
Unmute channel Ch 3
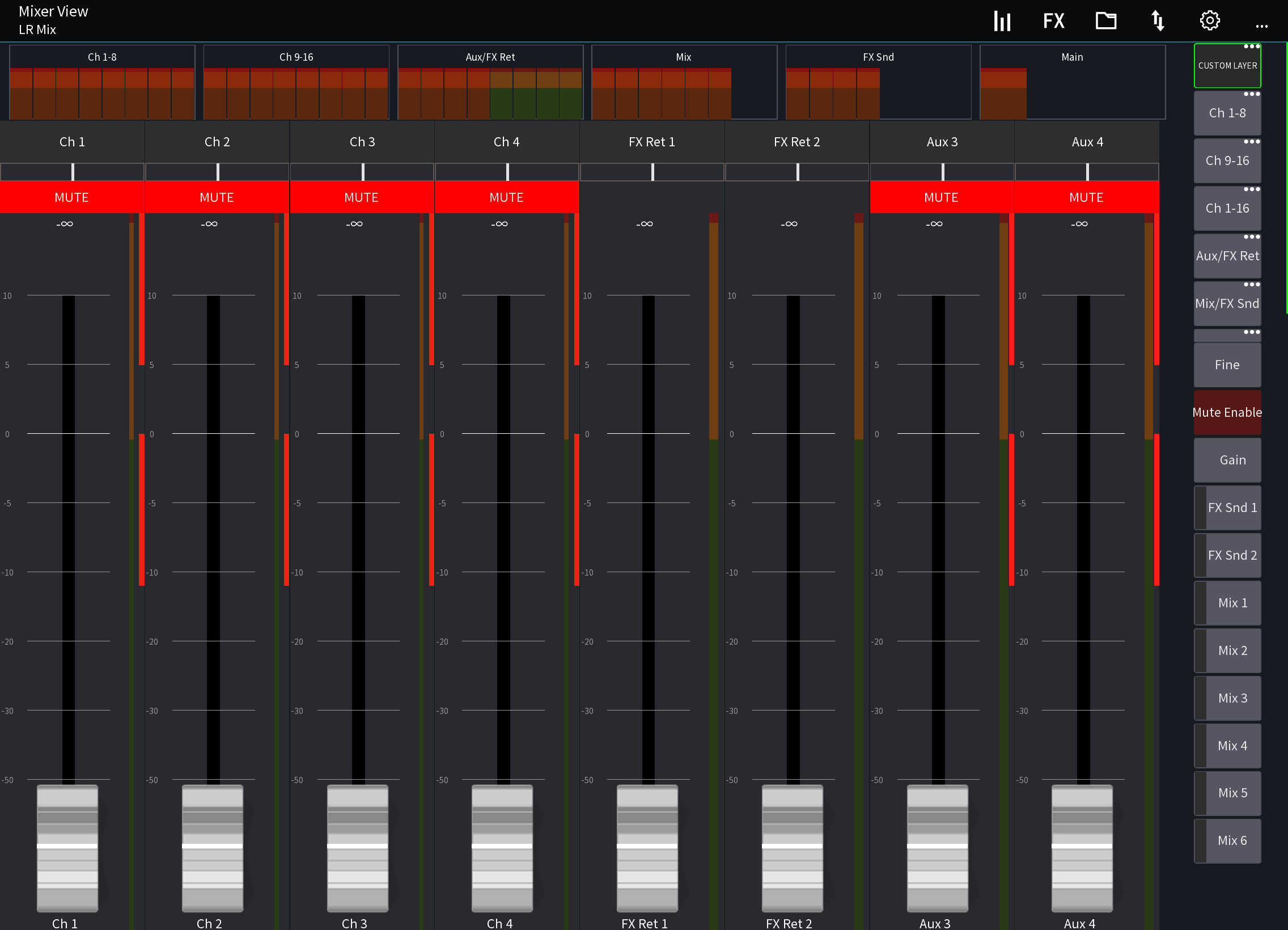click(362, 197)
